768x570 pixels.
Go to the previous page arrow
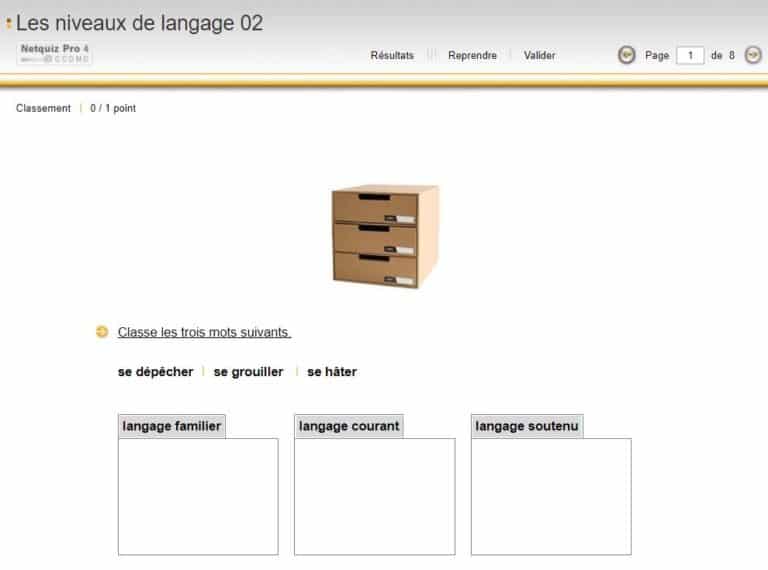pos(626,55)
